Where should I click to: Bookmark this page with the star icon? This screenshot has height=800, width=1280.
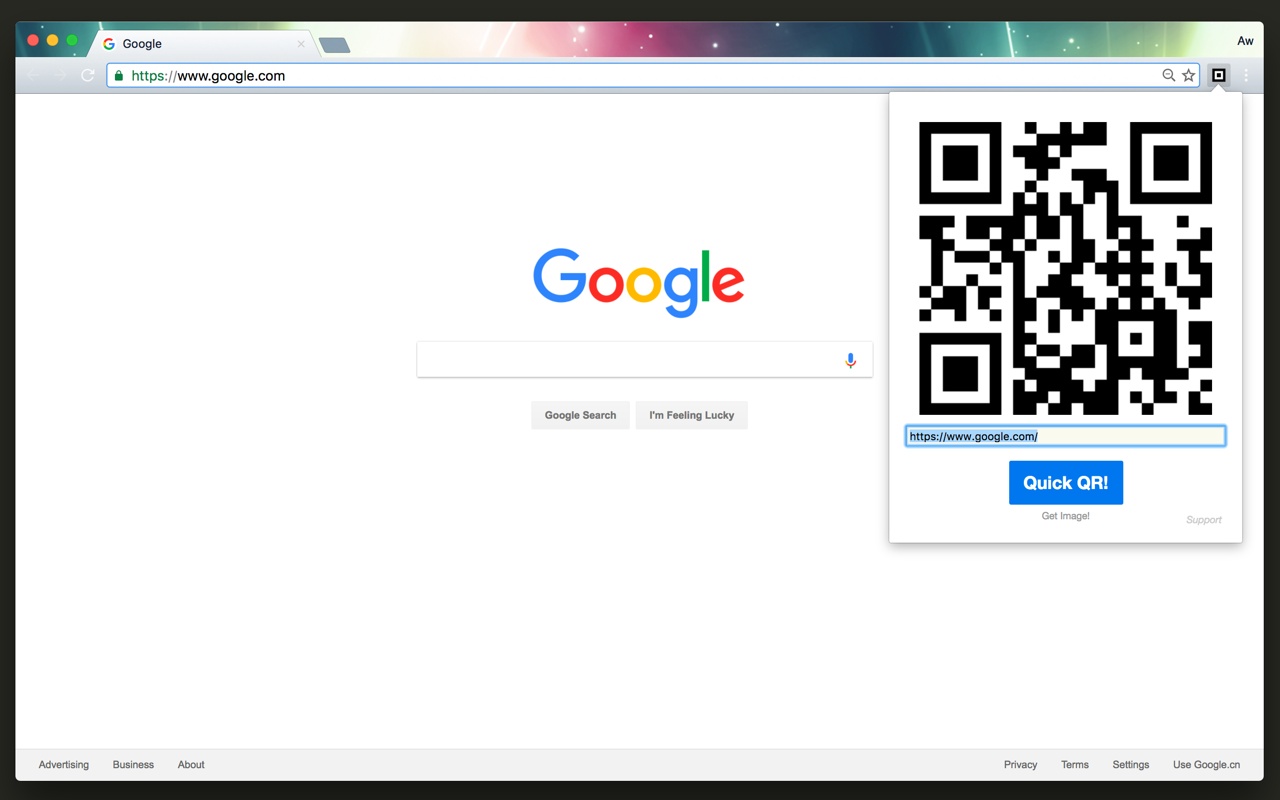point(1188,75)
